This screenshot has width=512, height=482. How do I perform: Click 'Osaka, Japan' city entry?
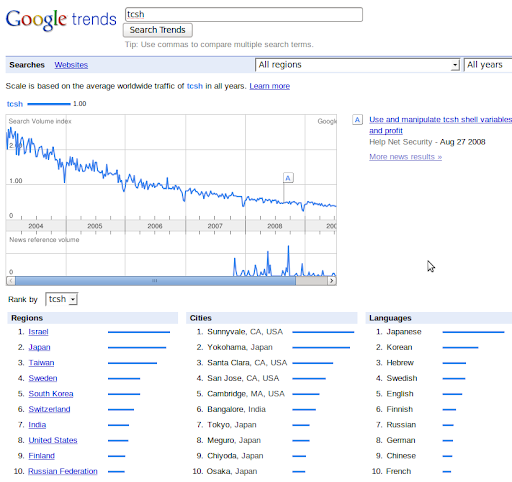[x=232, y=471]
